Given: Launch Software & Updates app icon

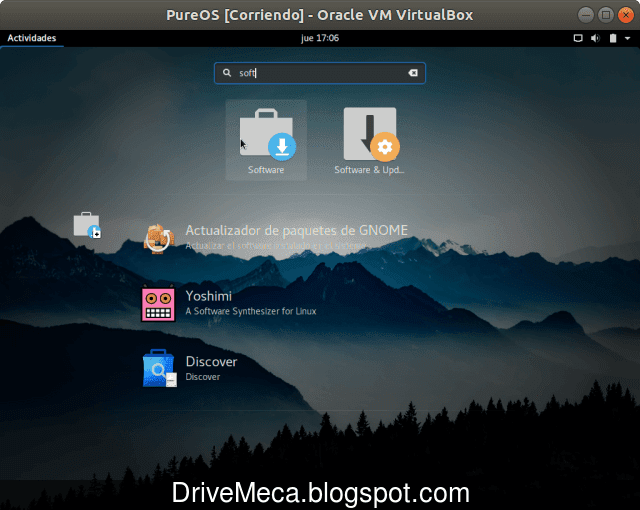Looking at the screenshot, I should coord(371,135).
